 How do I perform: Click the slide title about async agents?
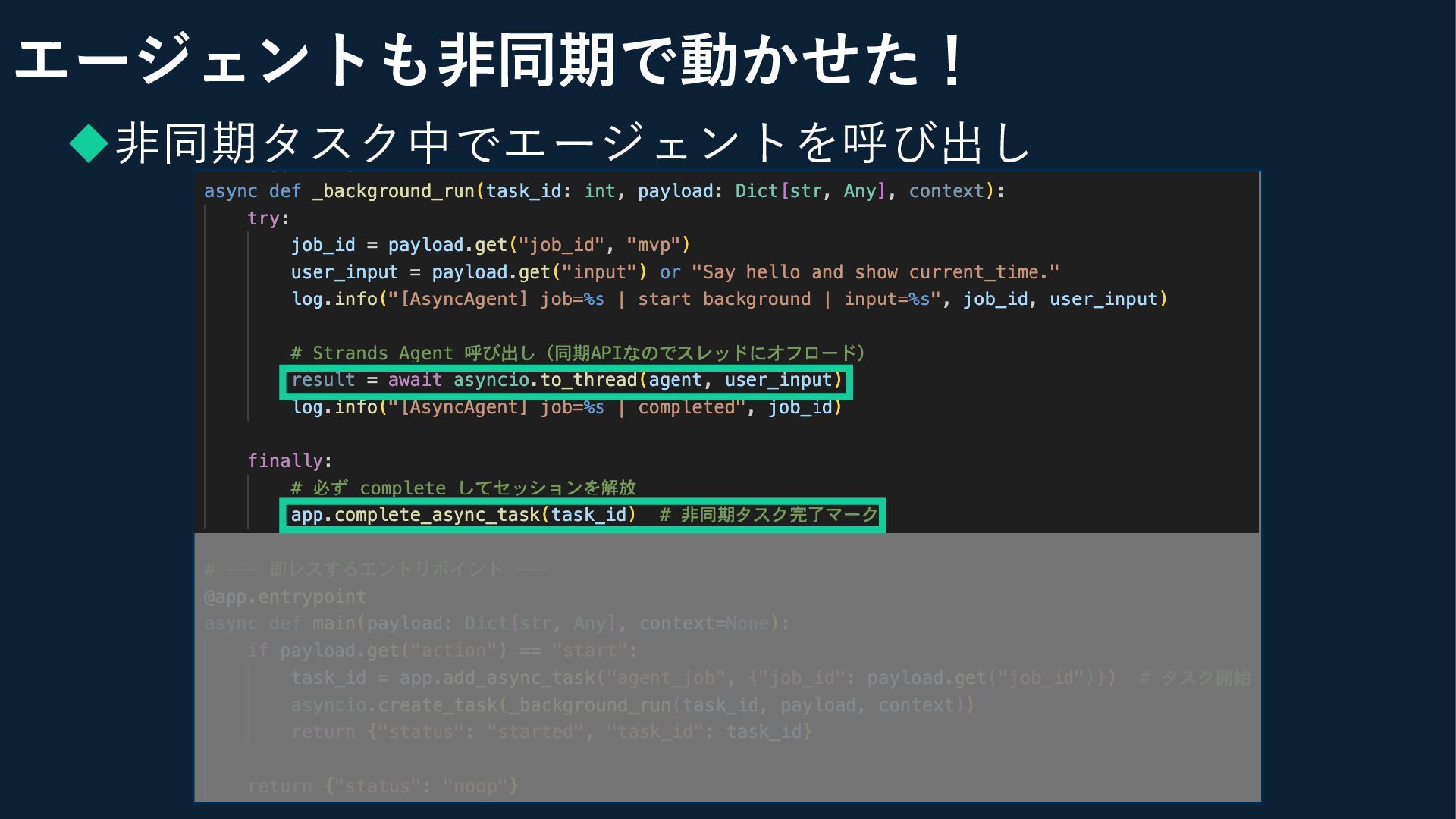491,61
